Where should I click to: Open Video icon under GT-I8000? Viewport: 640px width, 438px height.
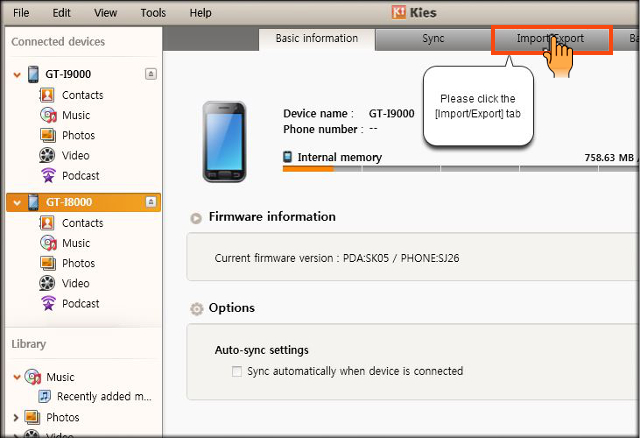pos(47,283)
